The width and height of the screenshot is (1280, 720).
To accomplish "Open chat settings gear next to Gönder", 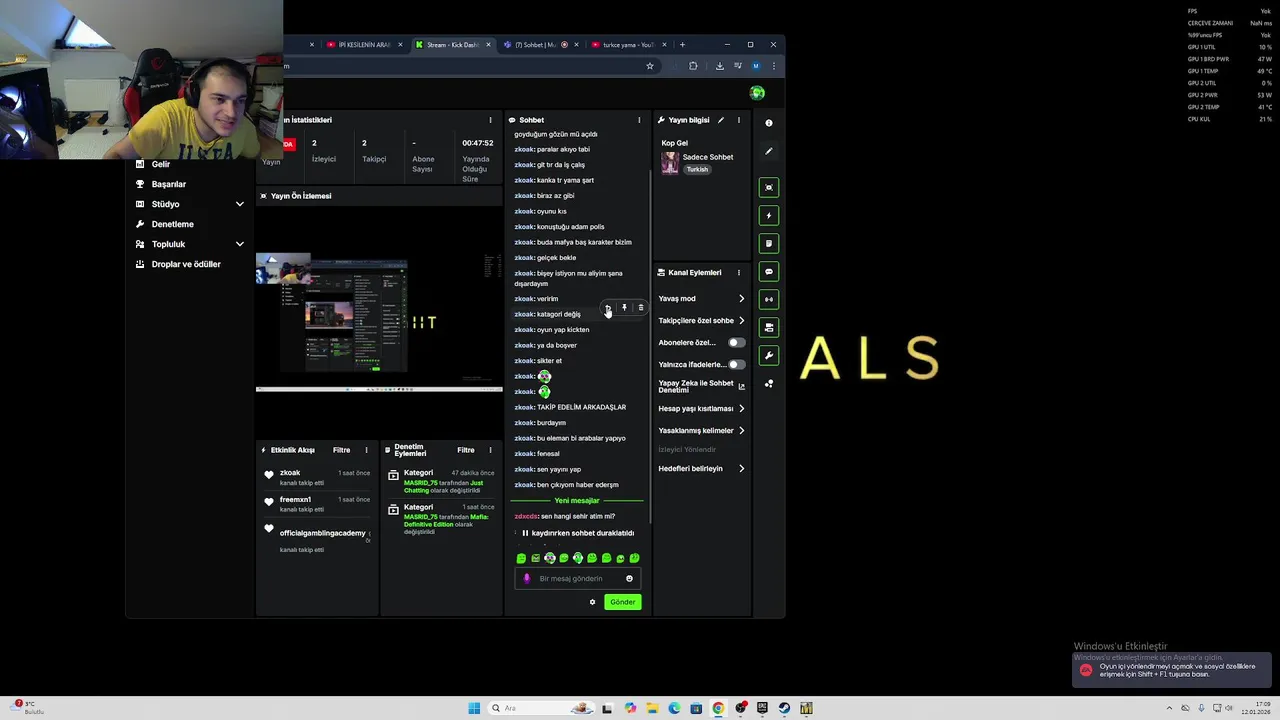I will click(x=592, y=602).
